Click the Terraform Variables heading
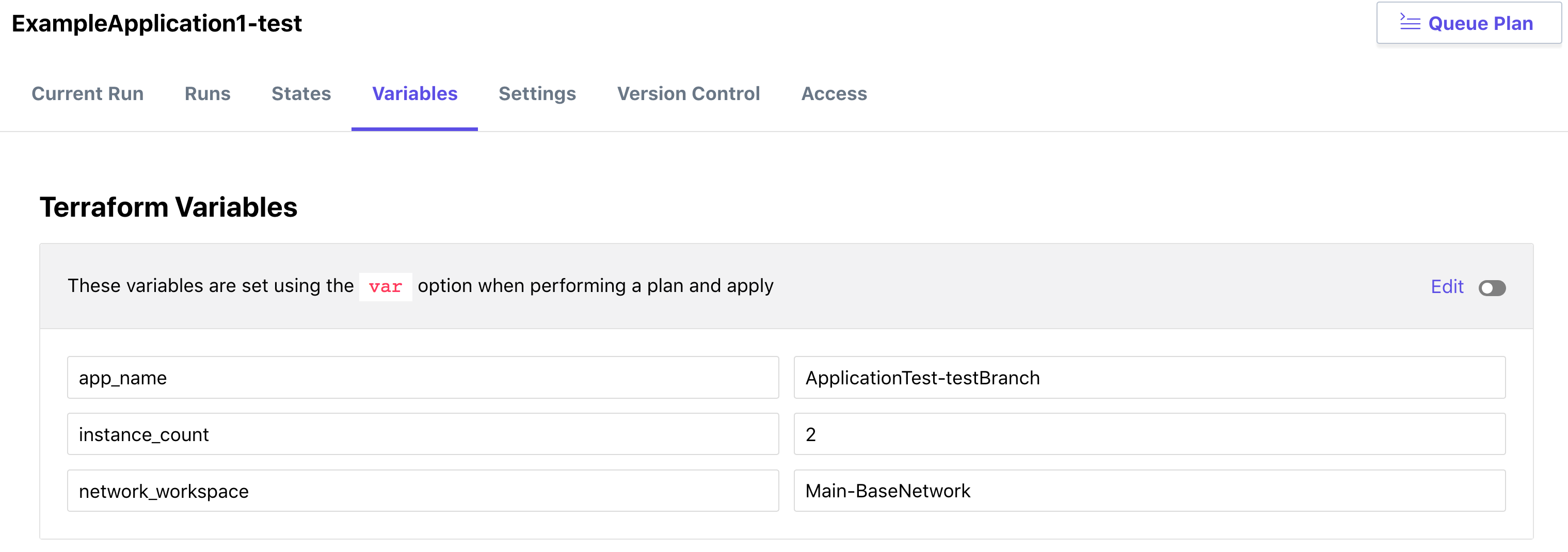 point(169,207)
